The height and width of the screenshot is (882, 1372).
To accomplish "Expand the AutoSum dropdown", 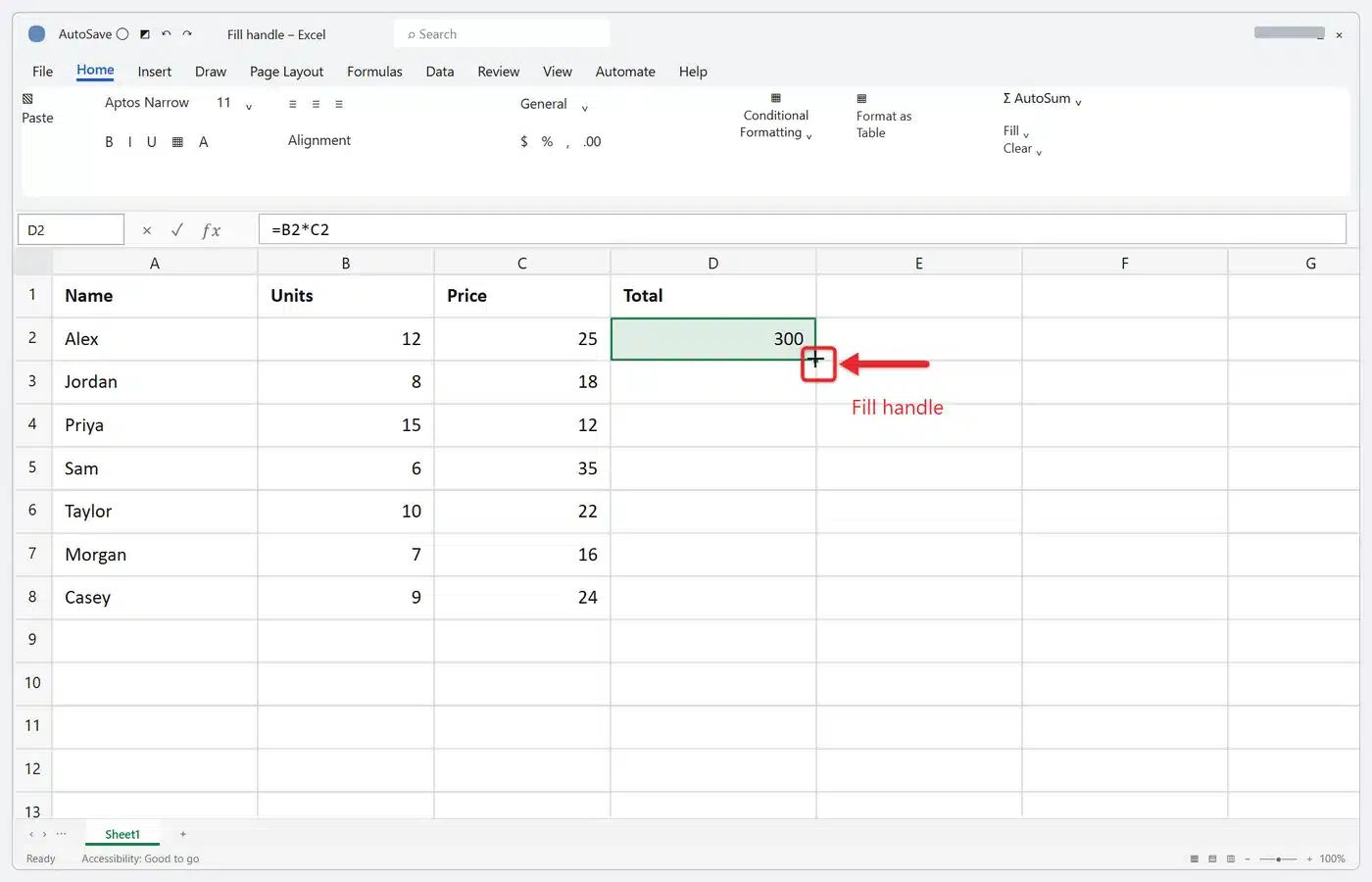I will 1078,101.
